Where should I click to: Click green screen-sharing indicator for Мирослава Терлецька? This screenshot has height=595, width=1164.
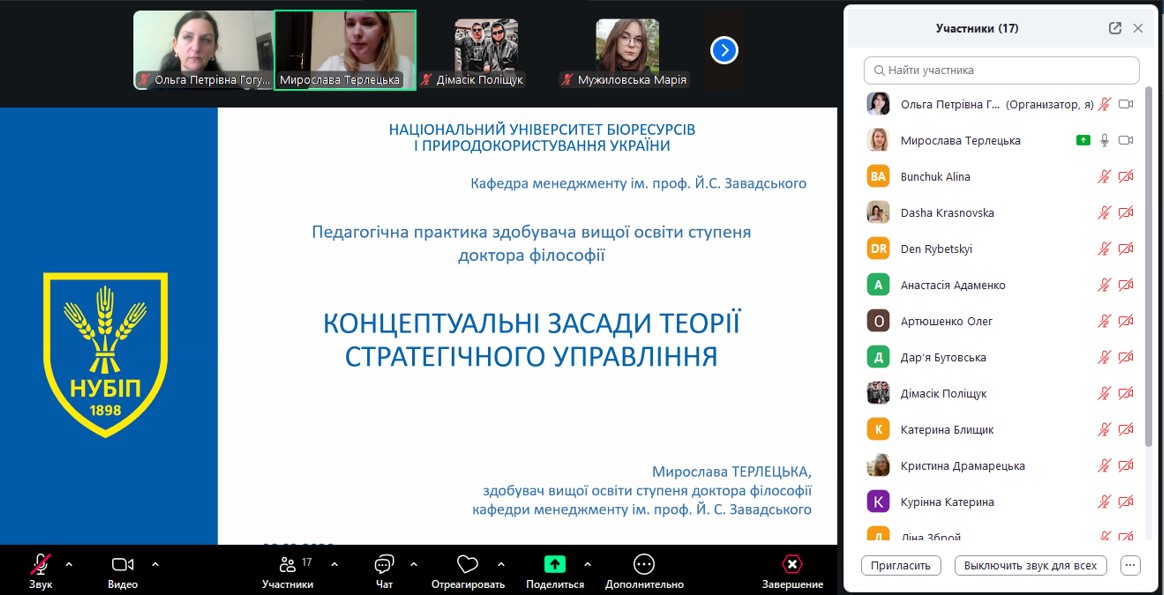(x=1083, y=140)
